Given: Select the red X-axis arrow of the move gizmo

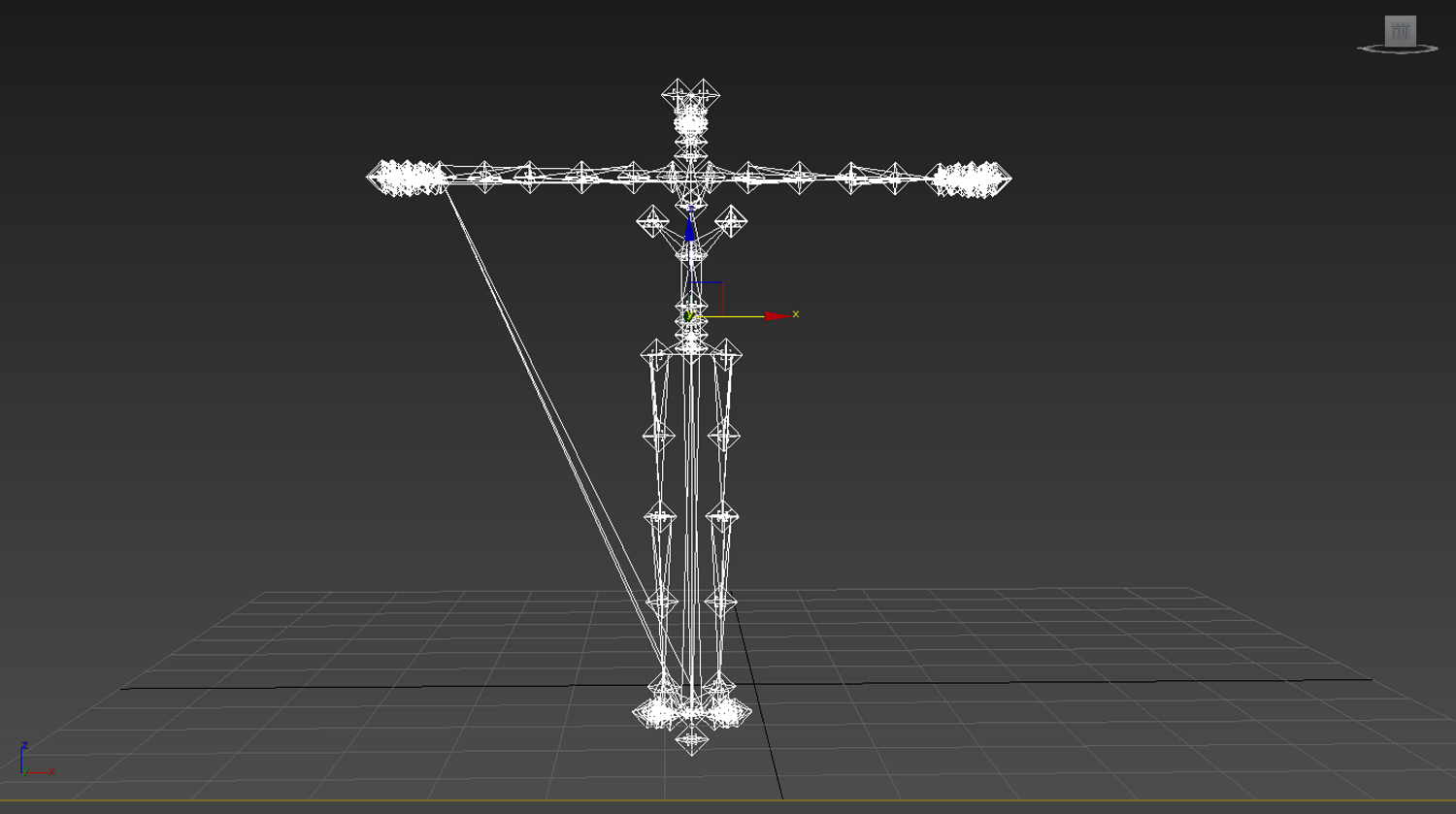Looking at the screenshot, I should click(x=778, y=316).
